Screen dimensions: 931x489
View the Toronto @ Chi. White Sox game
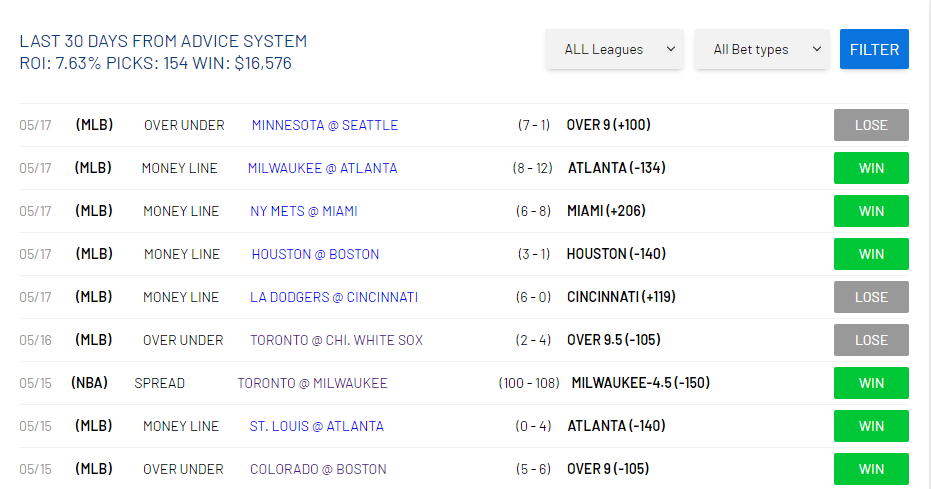(336, 340)
